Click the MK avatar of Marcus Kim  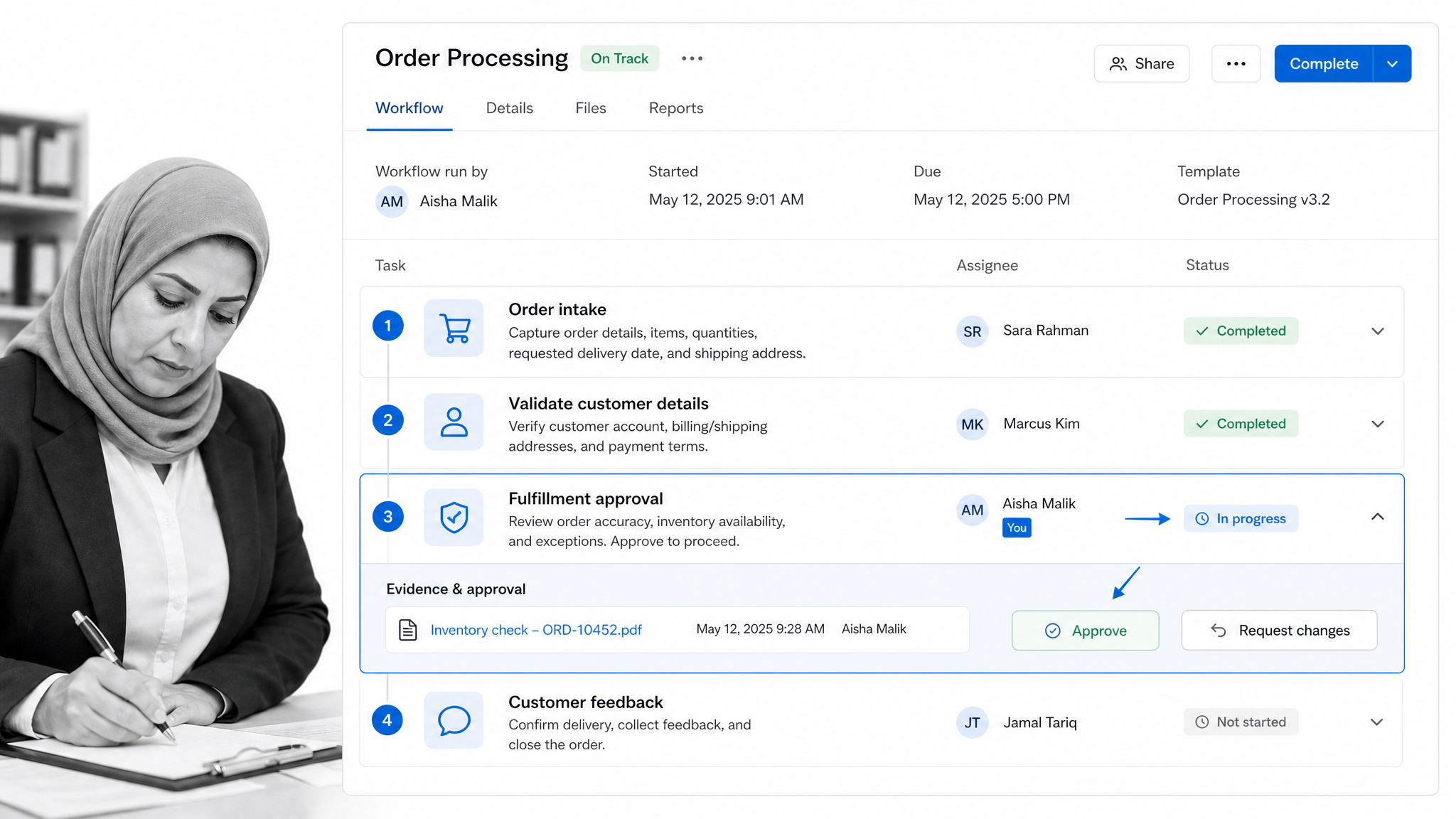973,424
